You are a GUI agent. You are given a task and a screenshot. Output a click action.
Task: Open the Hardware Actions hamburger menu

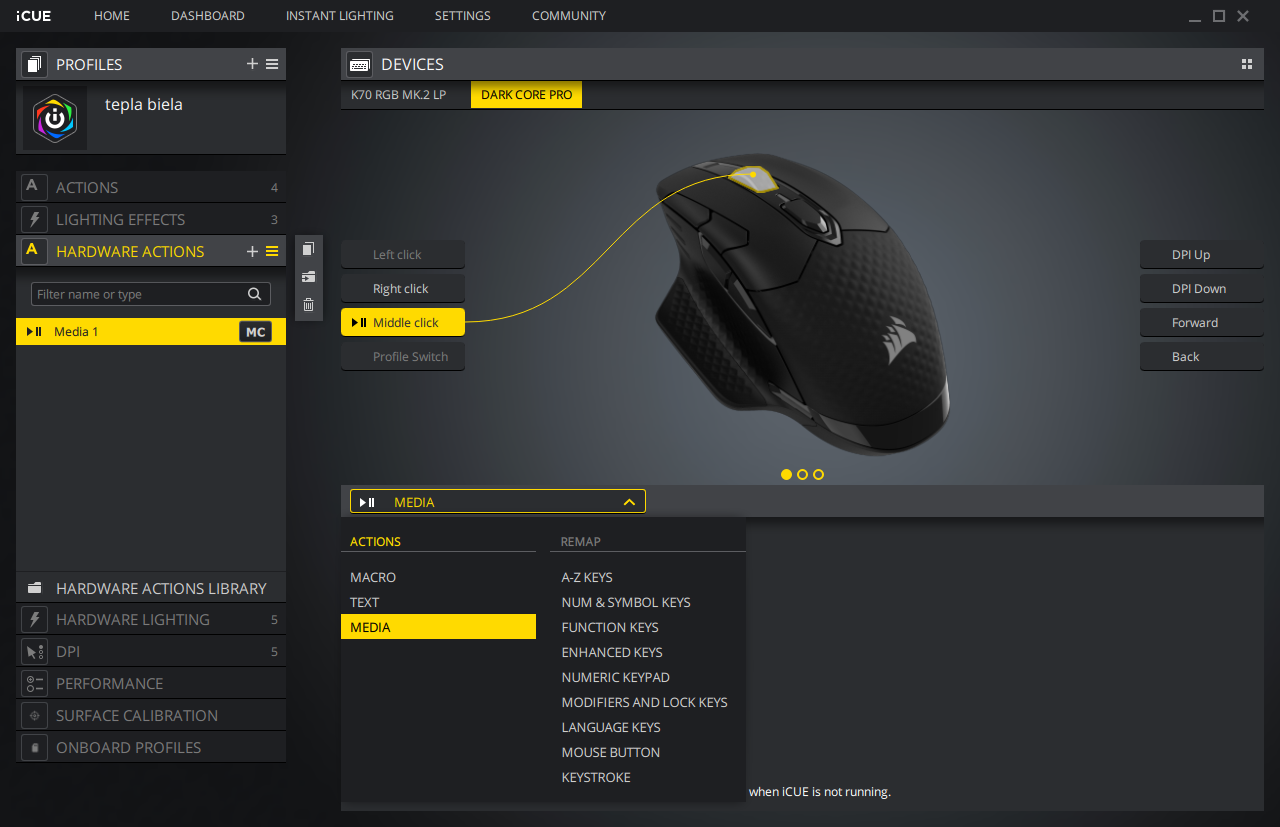pos(272,251)
